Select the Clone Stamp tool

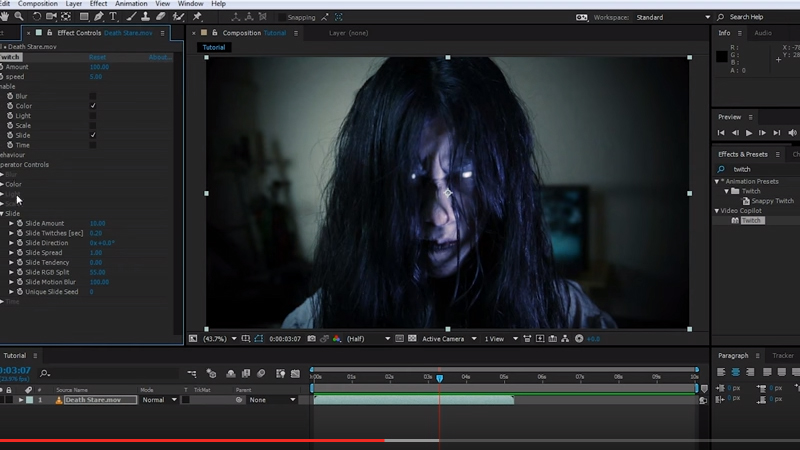pos(147,17)
